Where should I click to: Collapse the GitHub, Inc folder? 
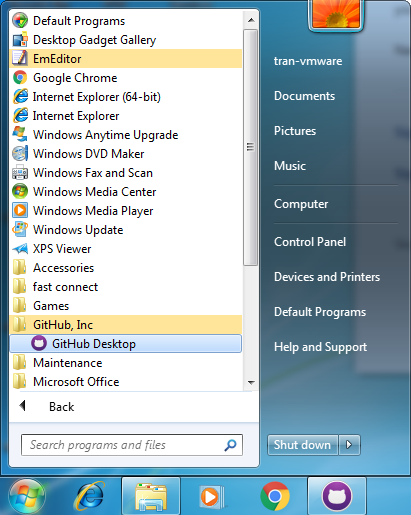pyautogui.click(x=126, y=325)
